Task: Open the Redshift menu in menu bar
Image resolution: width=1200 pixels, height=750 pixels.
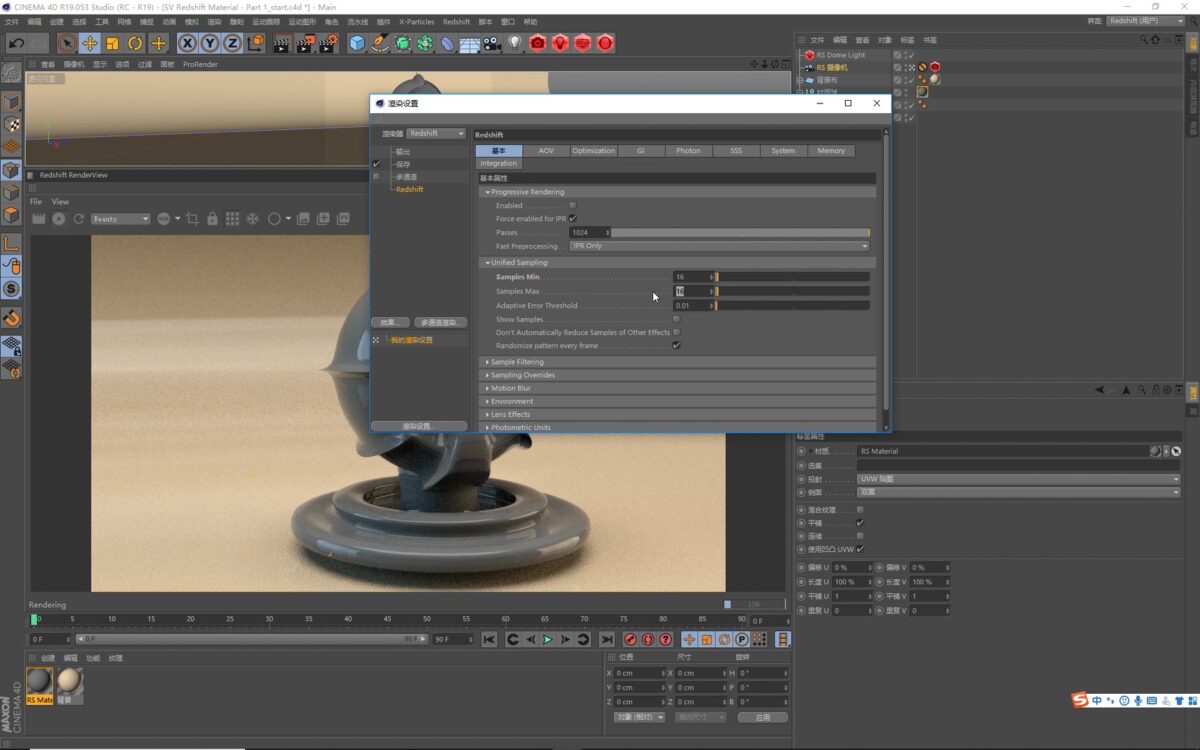Action: (x=456, y=21)
